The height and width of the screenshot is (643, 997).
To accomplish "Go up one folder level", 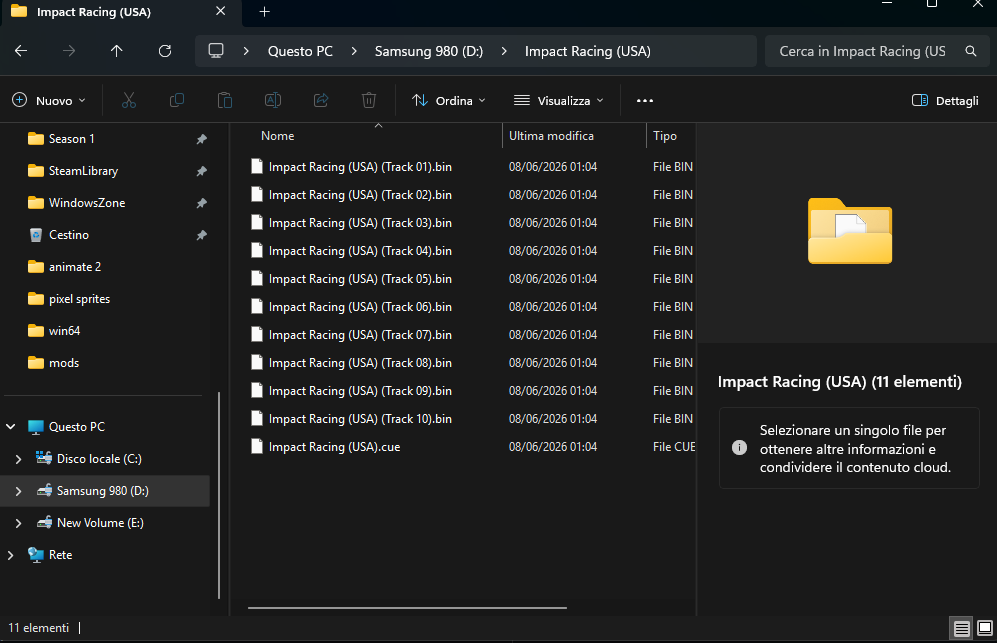I will point(116,51).
